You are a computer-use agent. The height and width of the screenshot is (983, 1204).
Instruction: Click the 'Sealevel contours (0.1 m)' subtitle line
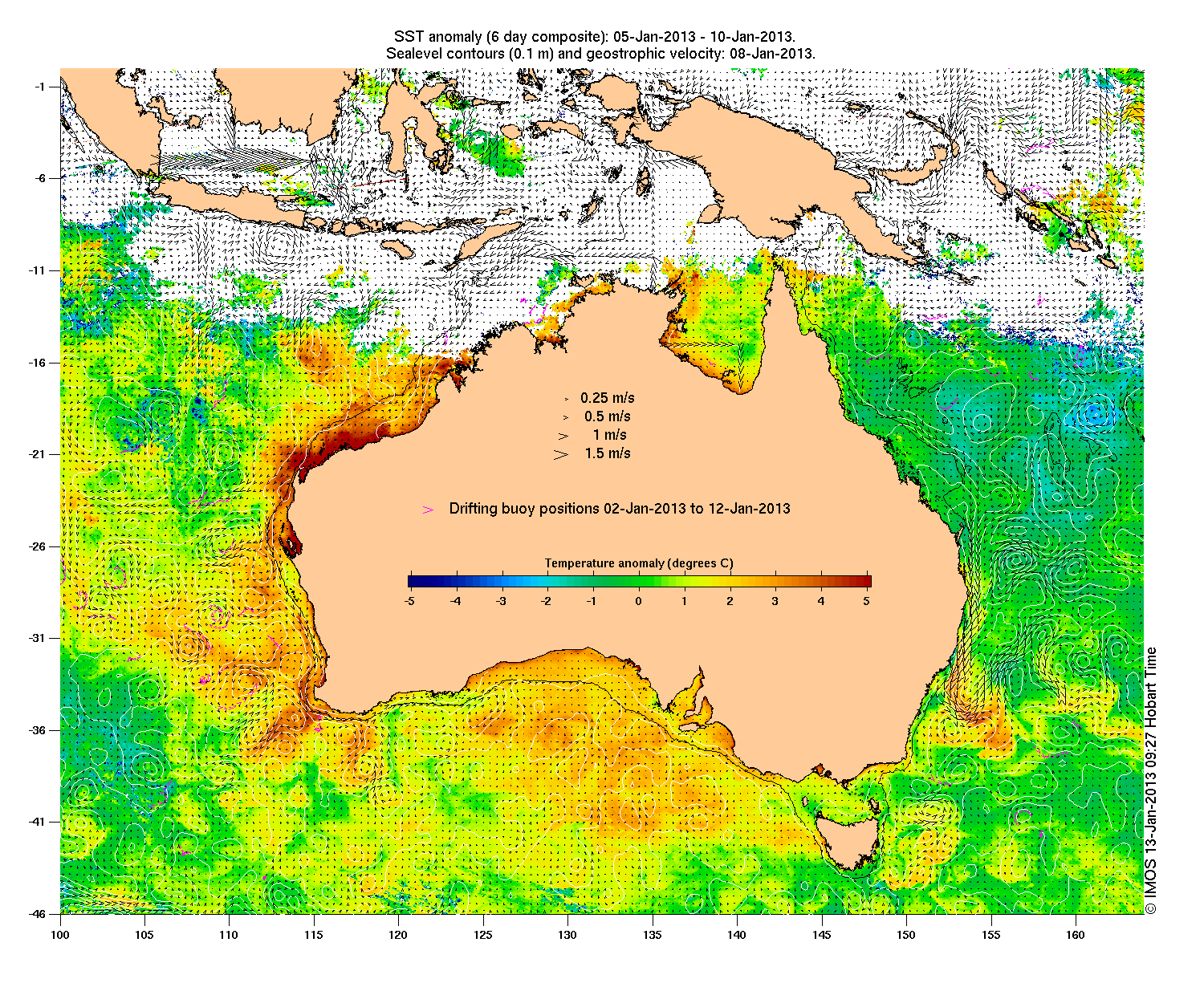point(601,54)
